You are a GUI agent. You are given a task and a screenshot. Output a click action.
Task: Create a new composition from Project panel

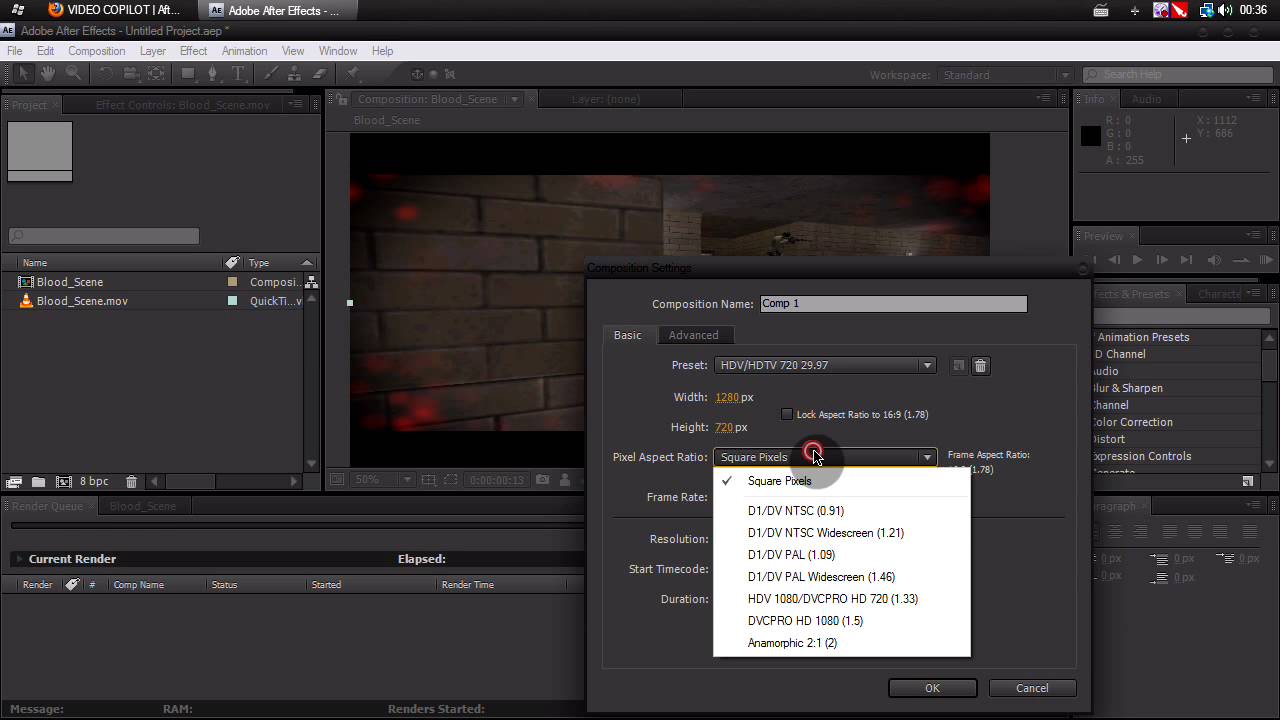click(x=63, y=482)
